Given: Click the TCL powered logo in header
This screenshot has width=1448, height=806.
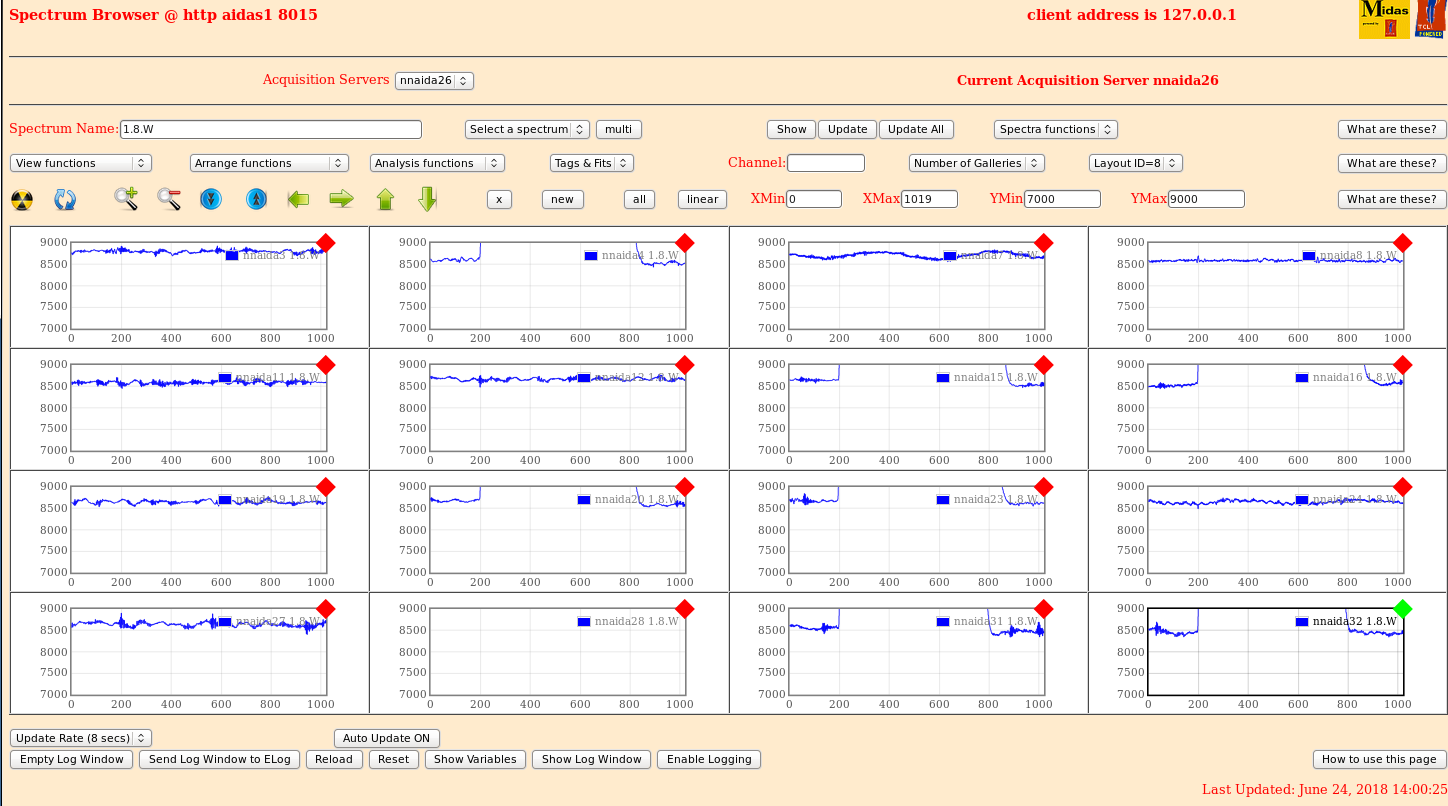Looking at the screenshot, I should click(x=1429, y=19).
